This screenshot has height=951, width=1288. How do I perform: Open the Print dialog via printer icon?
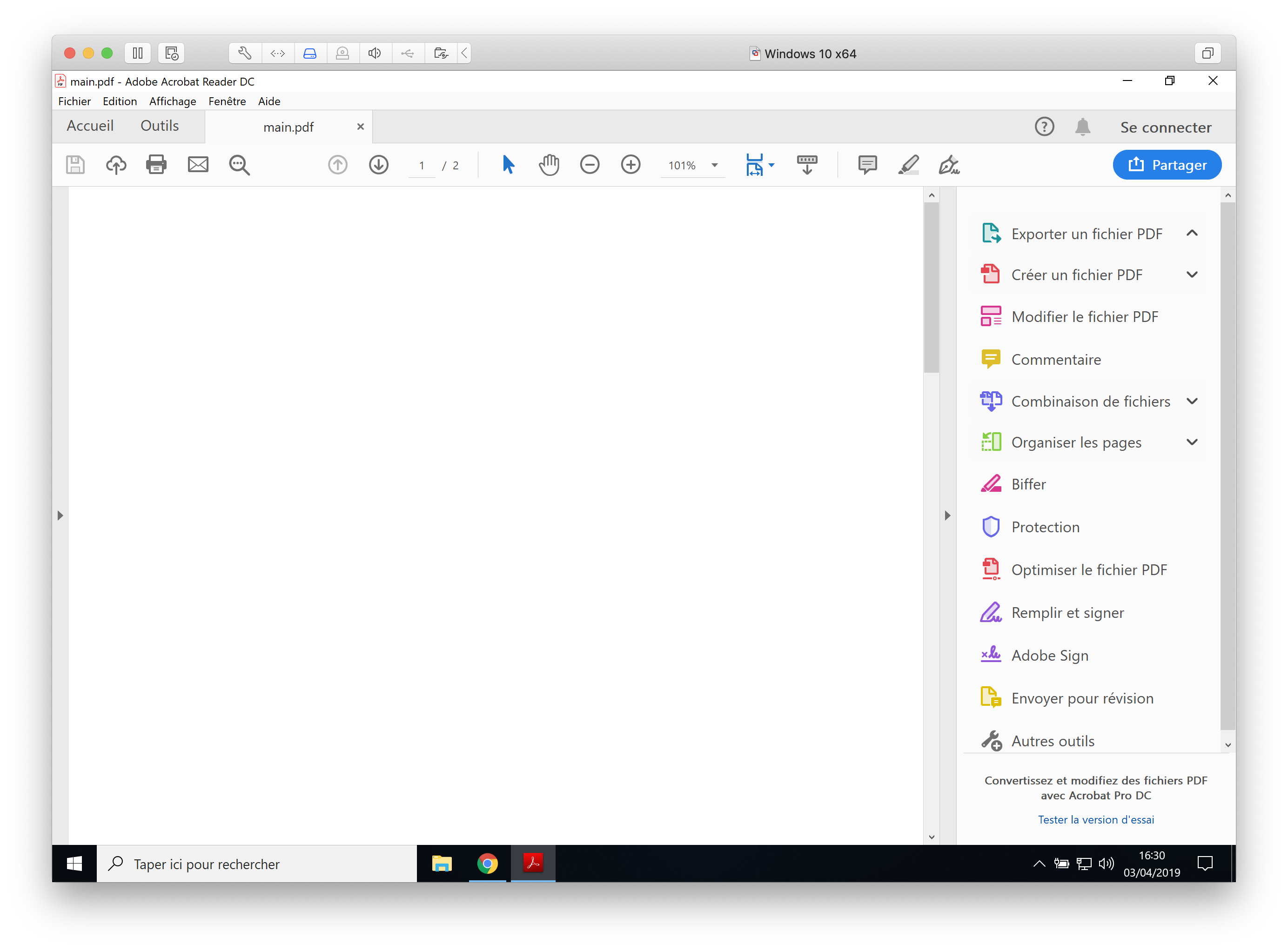(x=156, y=165)
